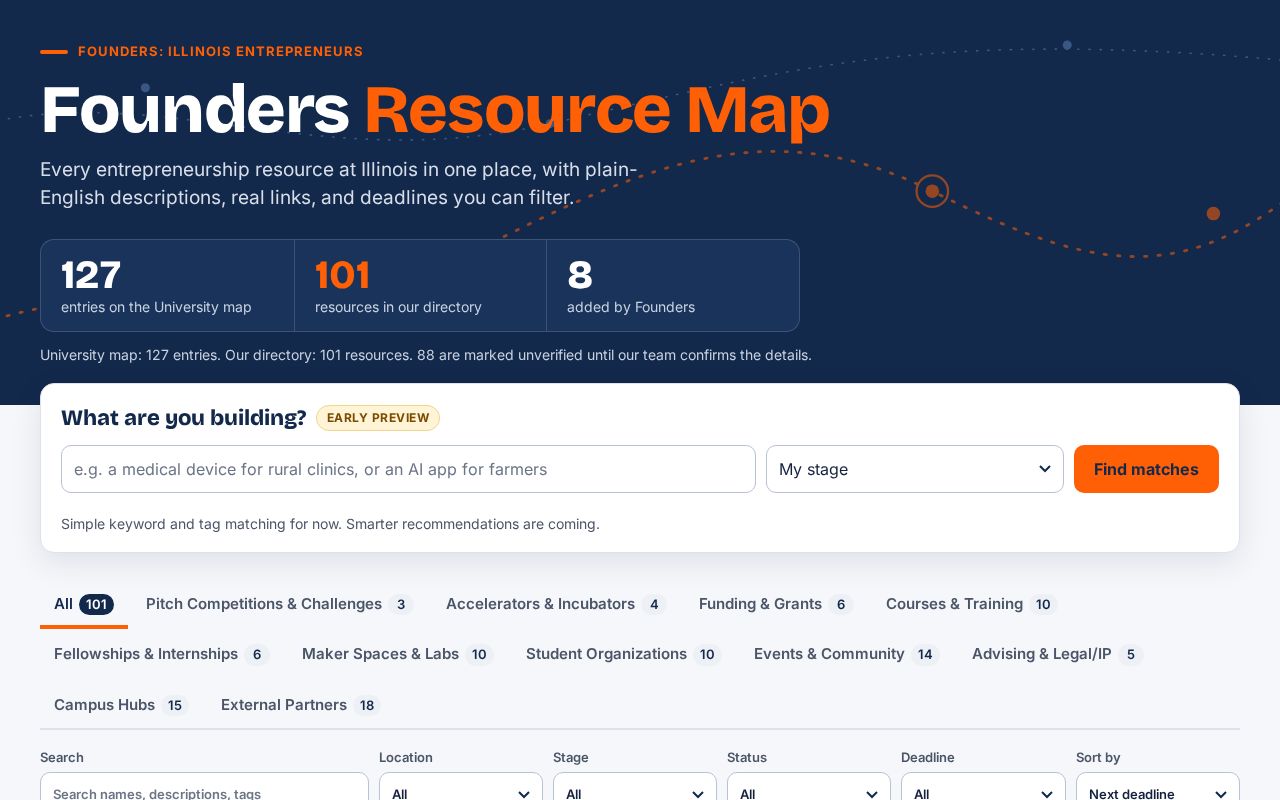Click the Founders Resource Map title
Viewport: 1280px width, 800px height.
point(435,109)
